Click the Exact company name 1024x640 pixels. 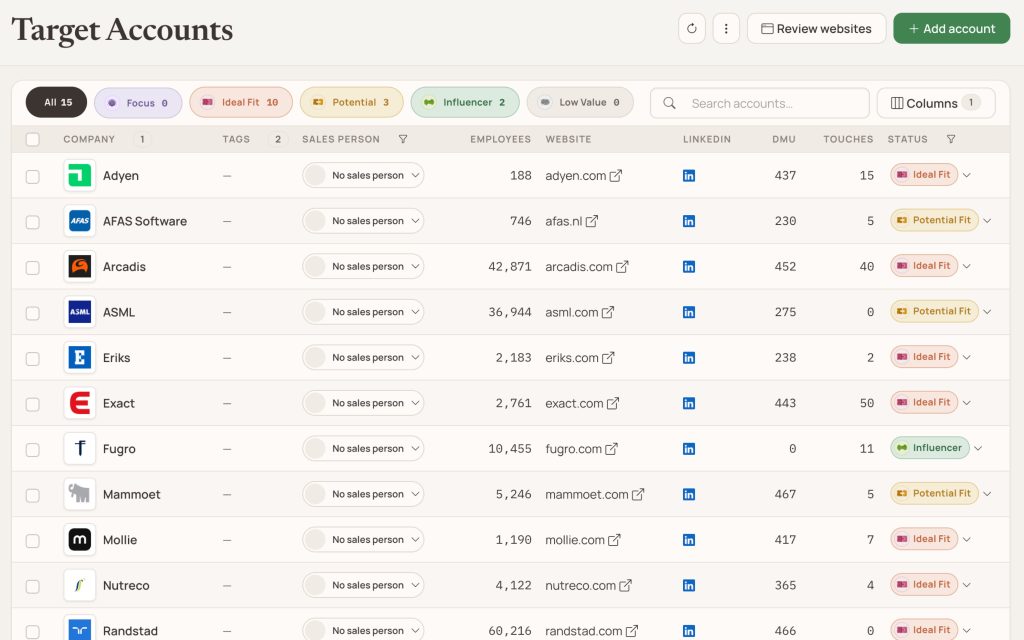[118, 404]
